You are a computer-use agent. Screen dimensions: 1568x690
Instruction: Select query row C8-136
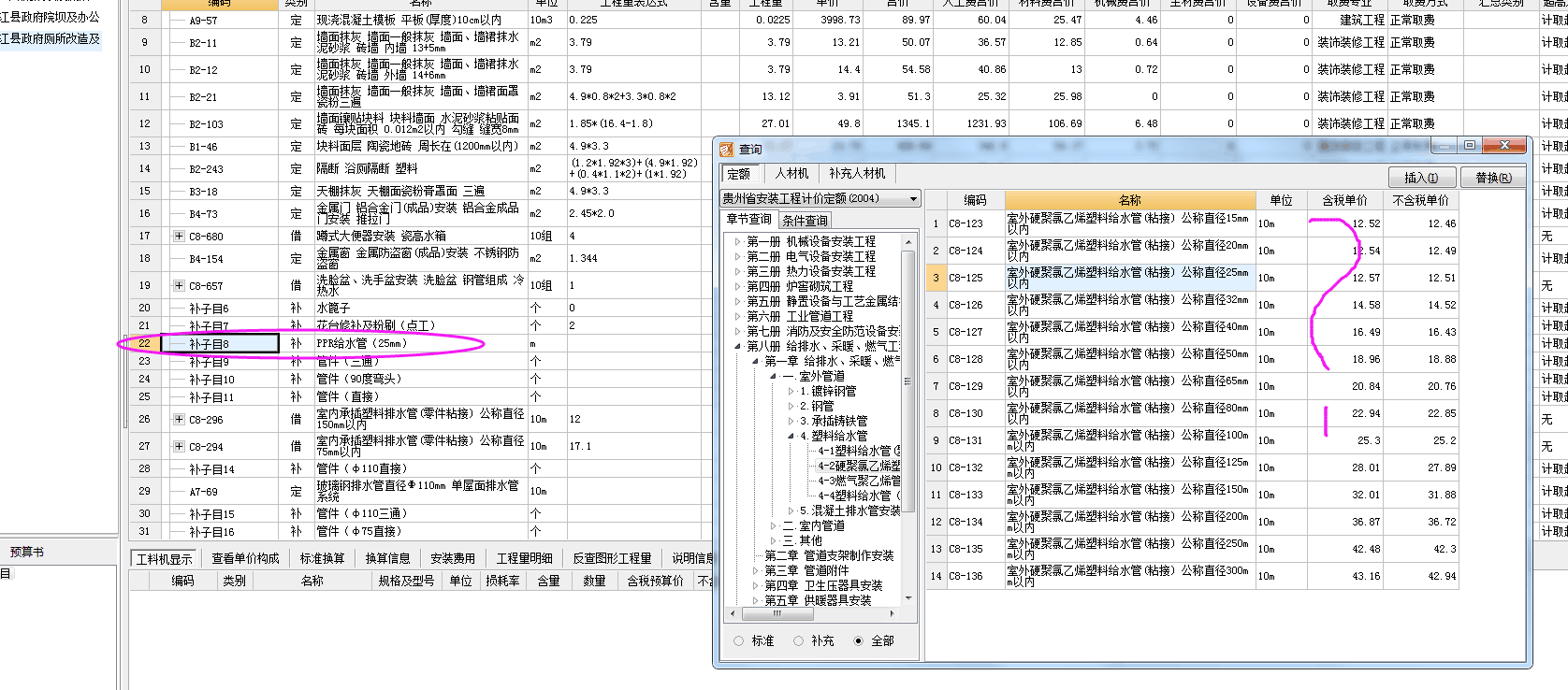click(x=1192, y=576)
